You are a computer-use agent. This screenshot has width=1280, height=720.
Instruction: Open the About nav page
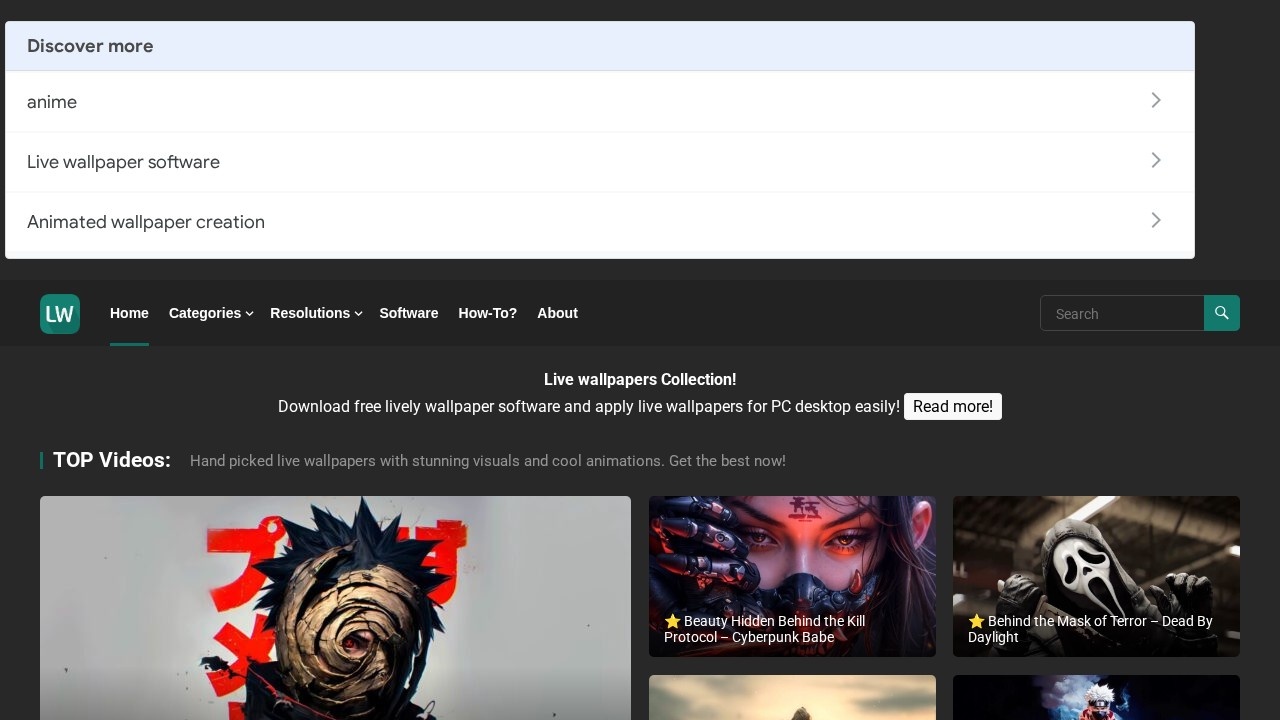tap(557, 313)
